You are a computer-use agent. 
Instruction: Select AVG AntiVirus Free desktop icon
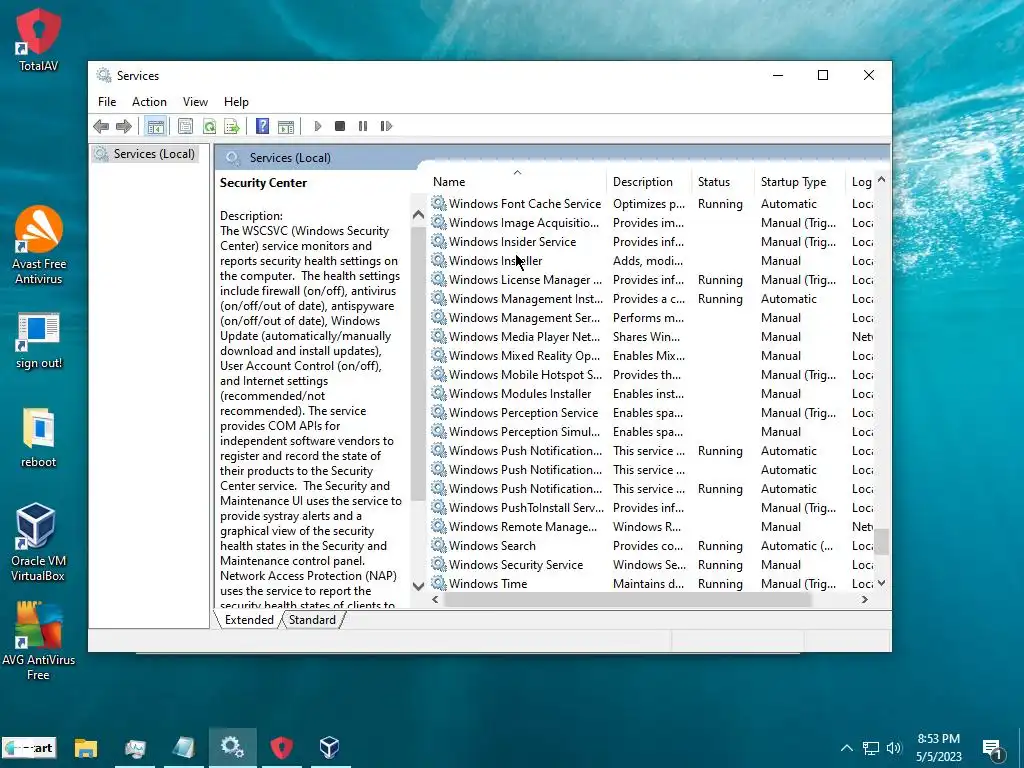pyautogui.click(x=38, y=641)
